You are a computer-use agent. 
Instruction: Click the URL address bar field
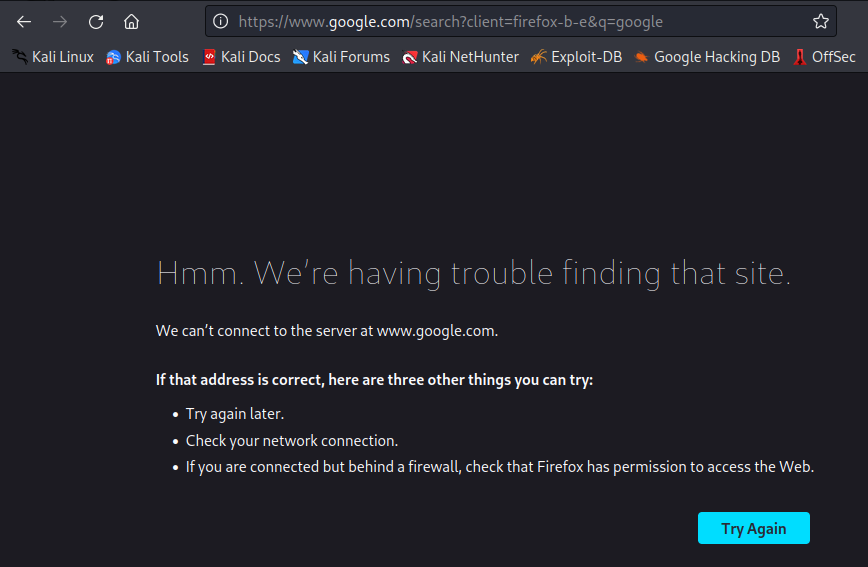520,22
